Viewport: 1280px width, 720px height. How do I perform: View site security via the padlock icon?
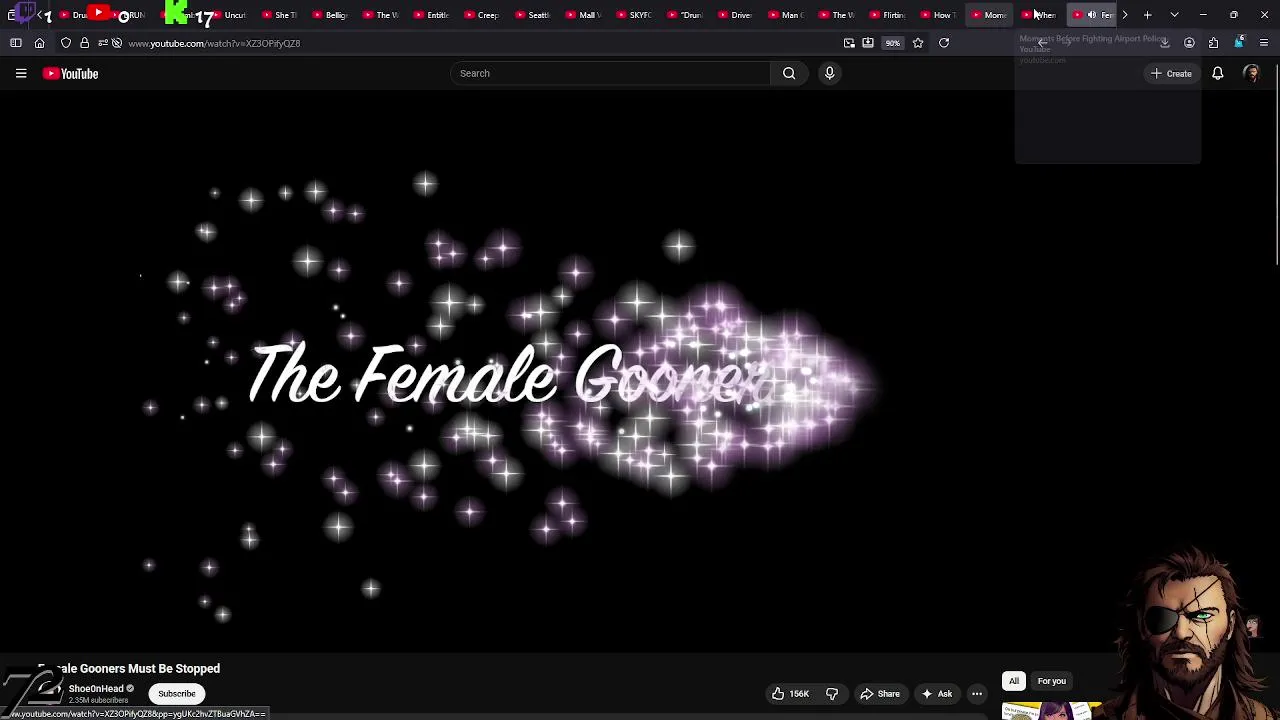[84, 43]
